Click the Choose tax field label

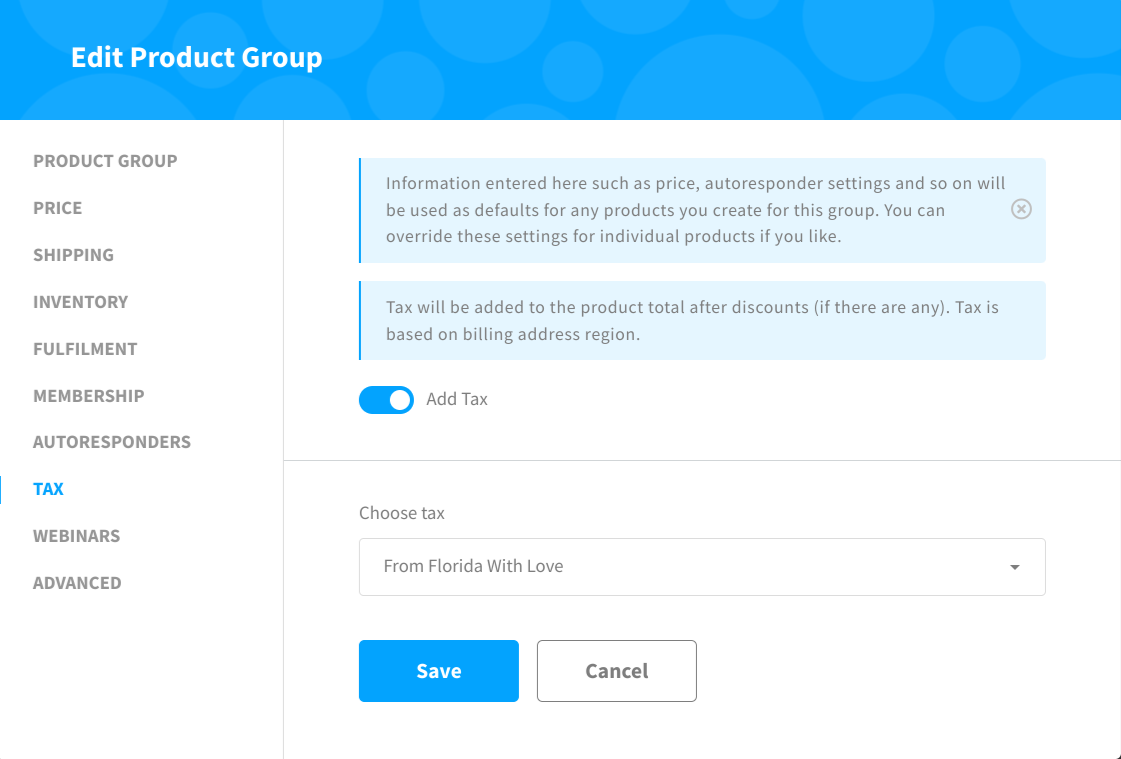tap(402, 513)
